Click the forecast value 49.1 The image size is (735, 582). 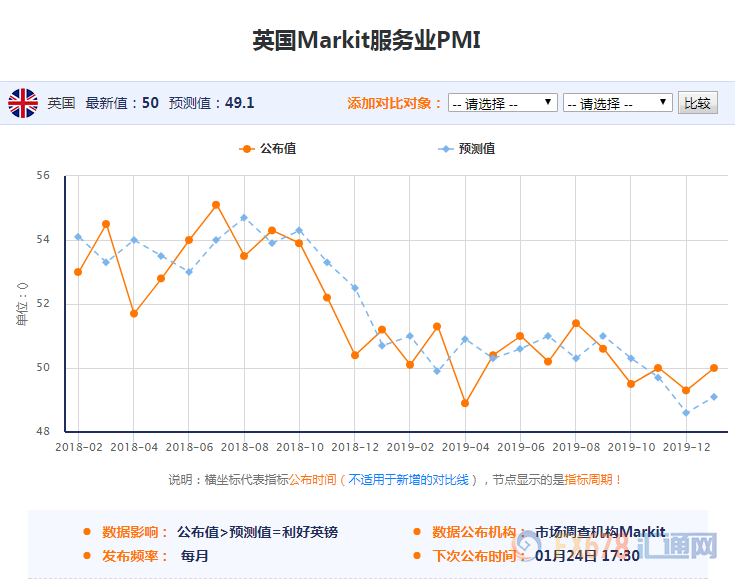pos(240,103)
